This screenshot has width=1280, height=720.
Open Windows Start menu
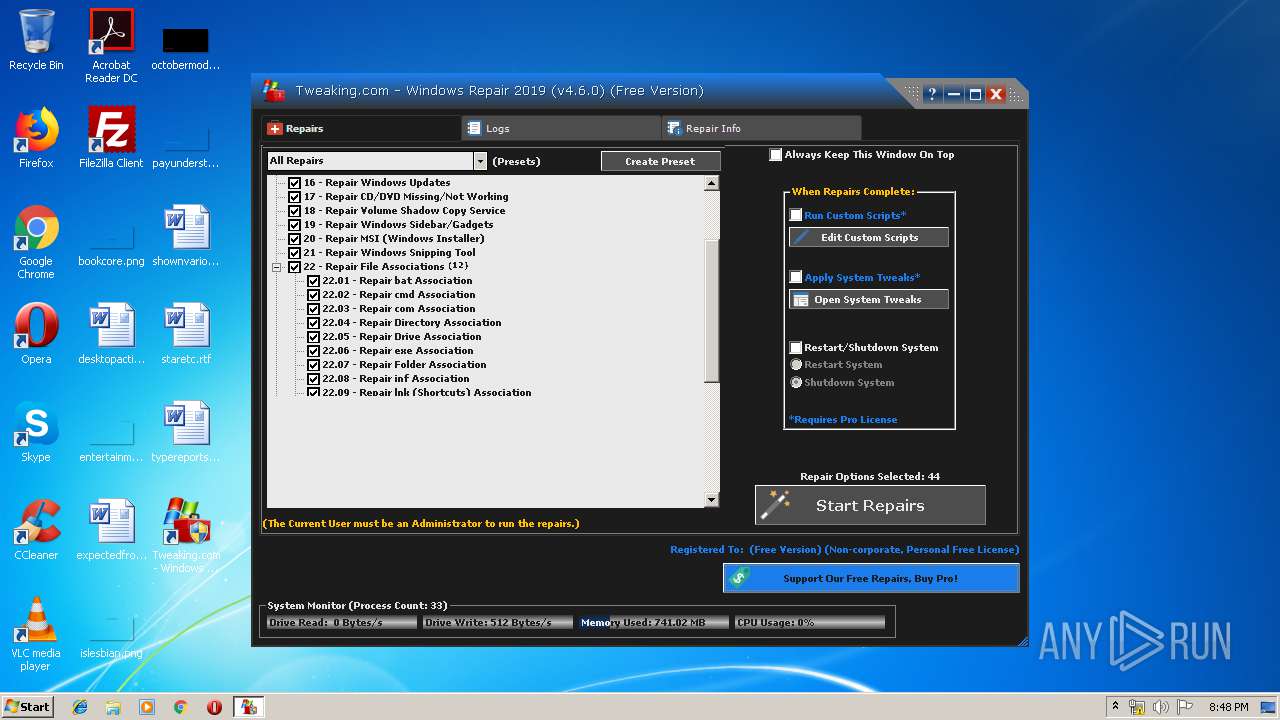[x=27, y=707]
